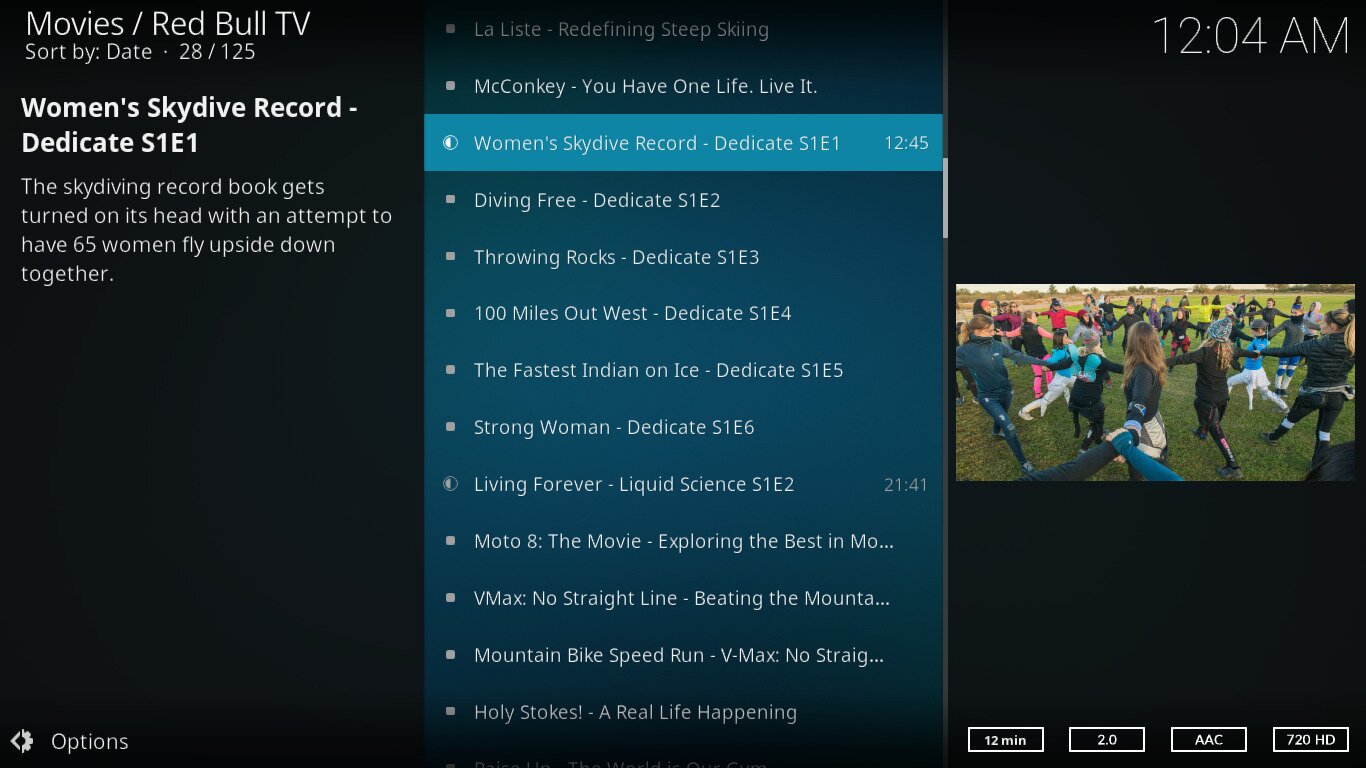Image resolution: width=1366 pixels, height=768 pixels.
Task: Open 100 Miles Out West episode
Action: [683, 313]
